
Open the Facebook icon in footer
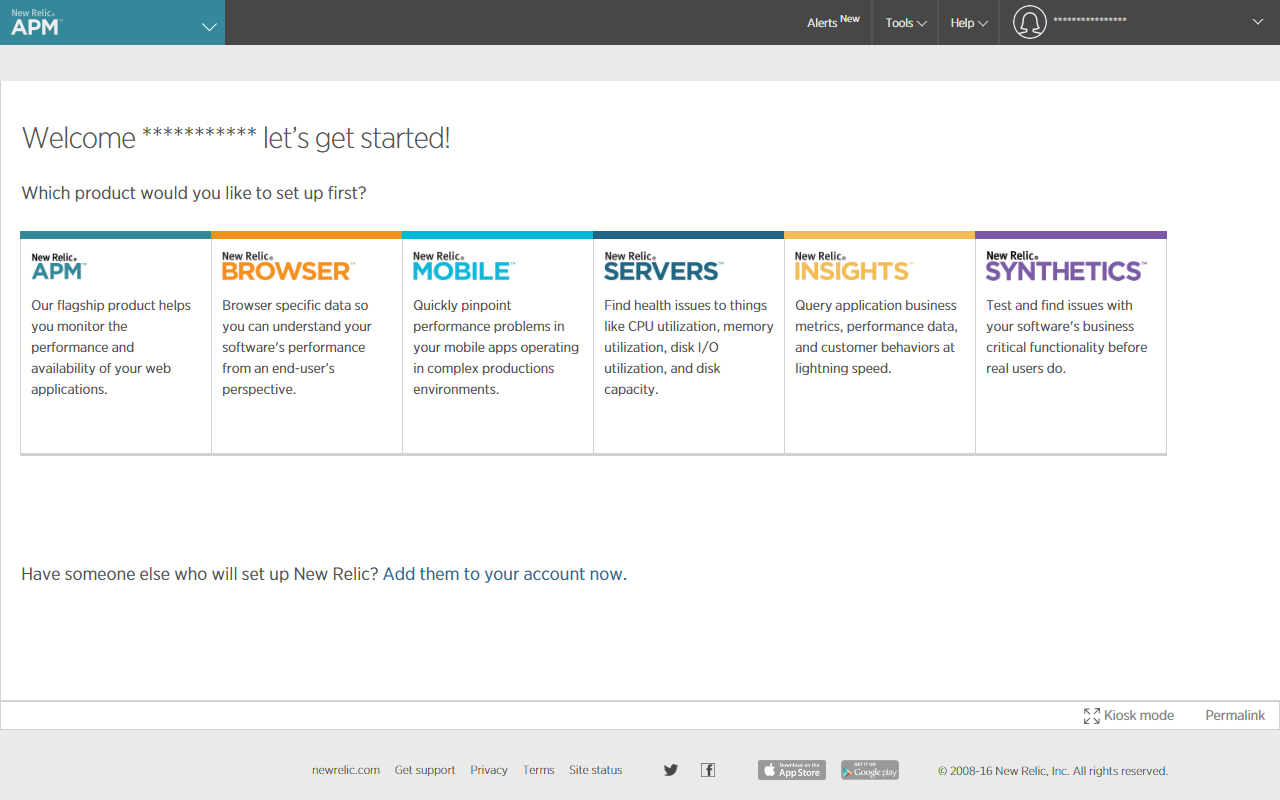tap(708, 770)
